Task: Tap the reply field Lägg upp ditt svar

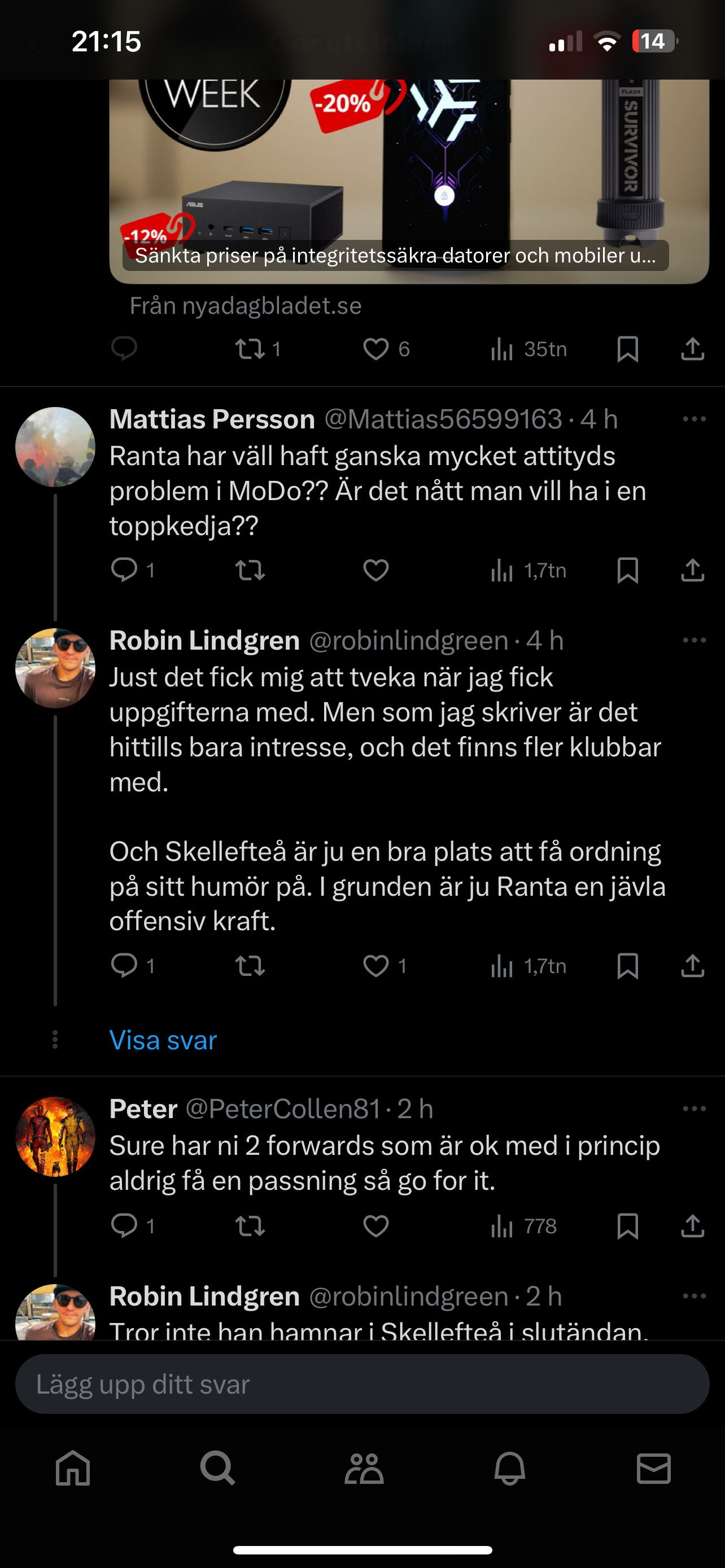Action: (x=362, y=1384)
